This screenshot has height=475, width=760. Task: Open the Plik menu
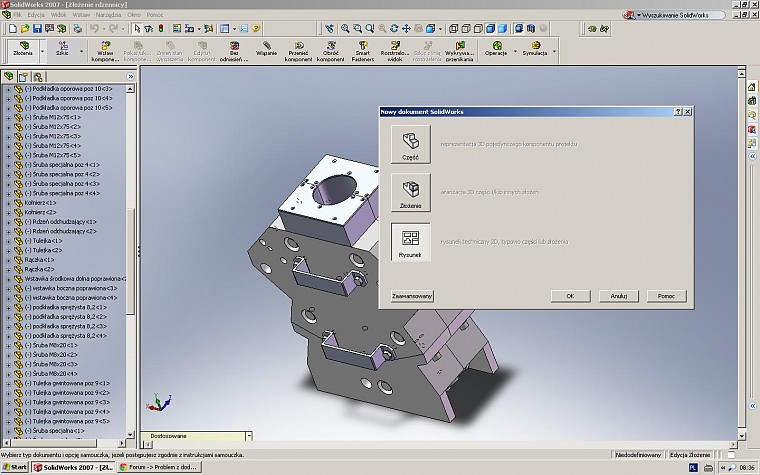point(17,15)
